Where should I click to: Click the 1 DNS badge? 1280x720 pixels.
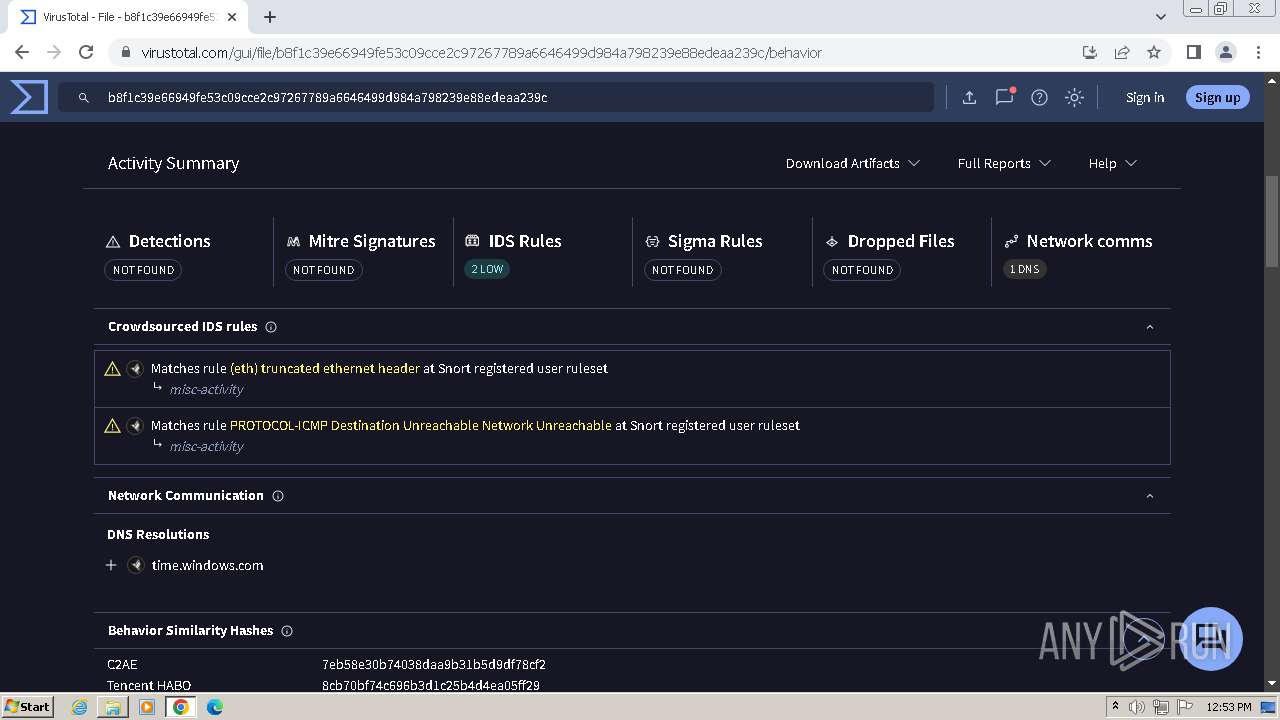[x=1024, y=269]
